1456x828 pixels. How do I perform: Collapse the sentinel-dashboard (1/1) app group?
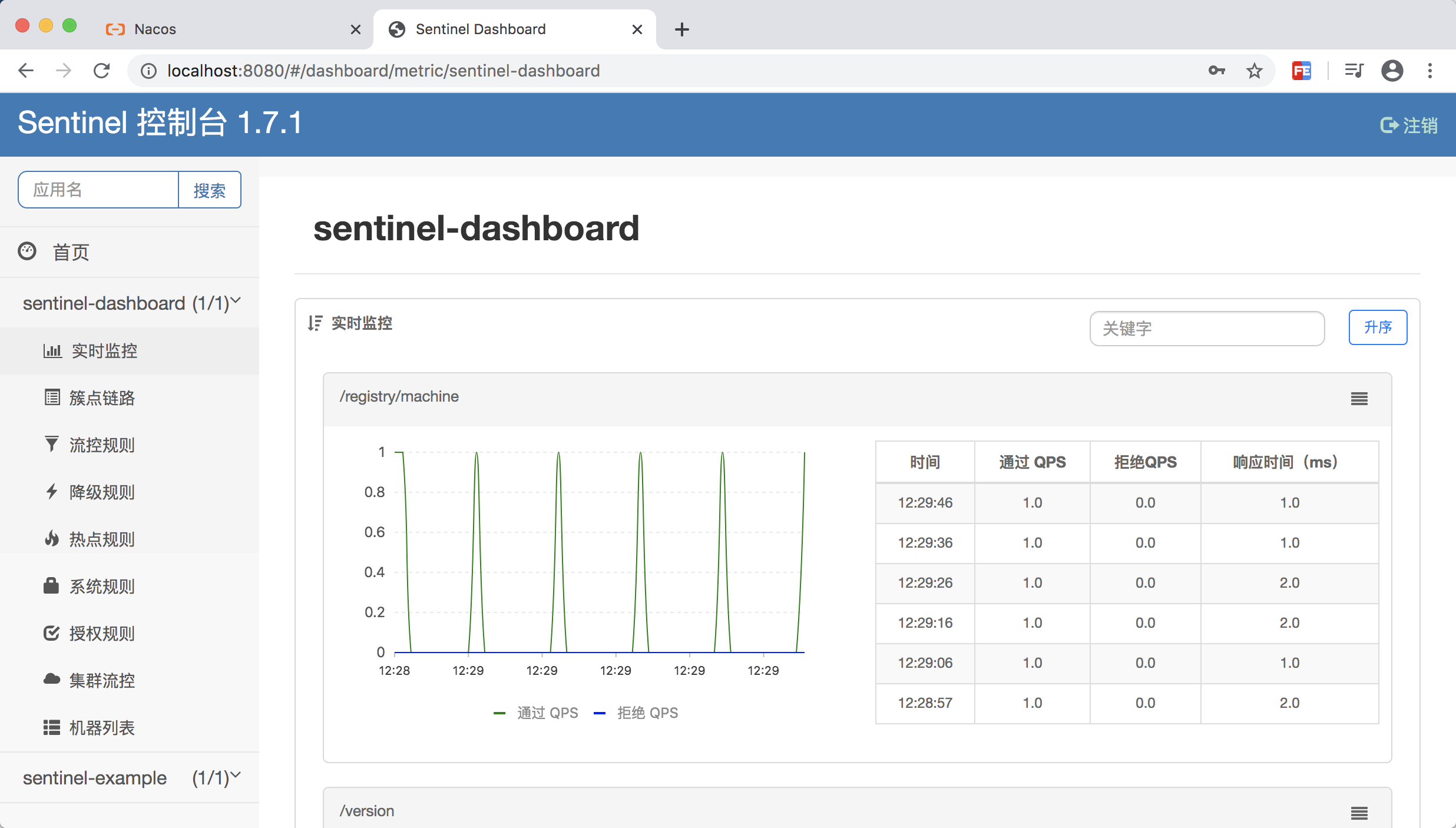(130, 303)
